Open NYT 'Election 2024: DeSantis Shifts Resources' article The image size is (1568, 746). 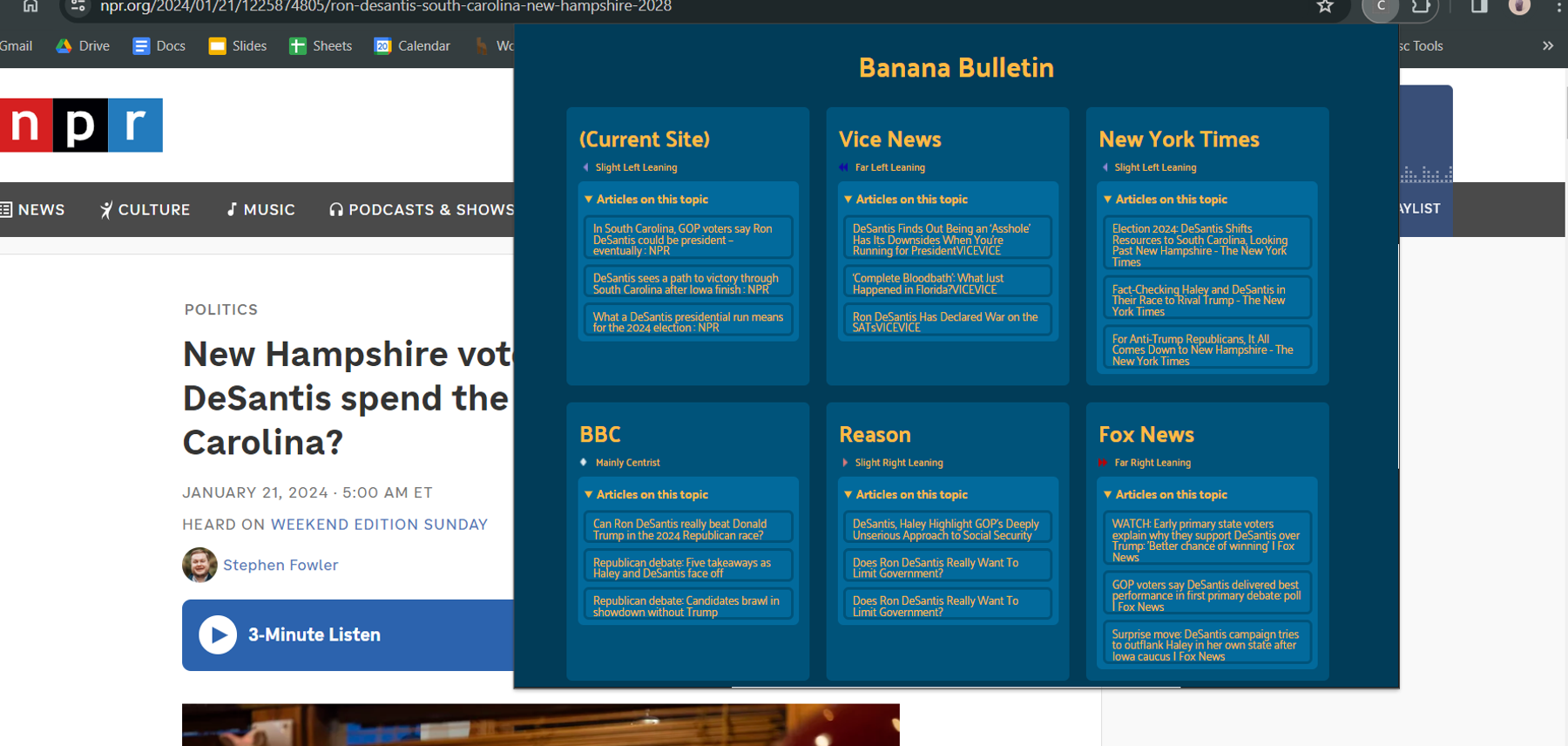(1207, 244)
